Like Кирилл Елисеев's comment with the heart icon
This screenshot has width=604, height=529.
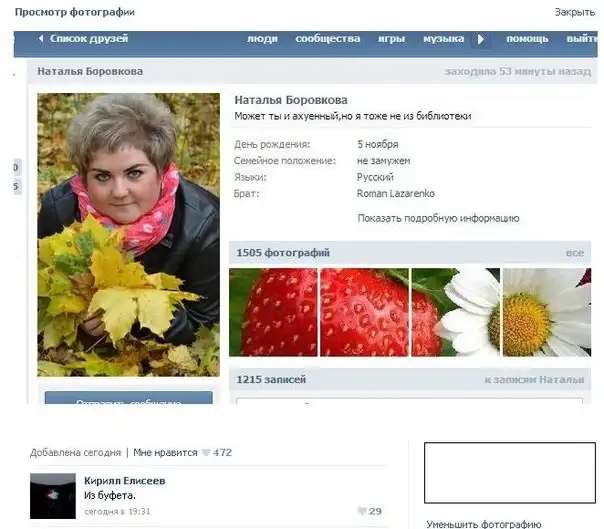click(362, 511)
